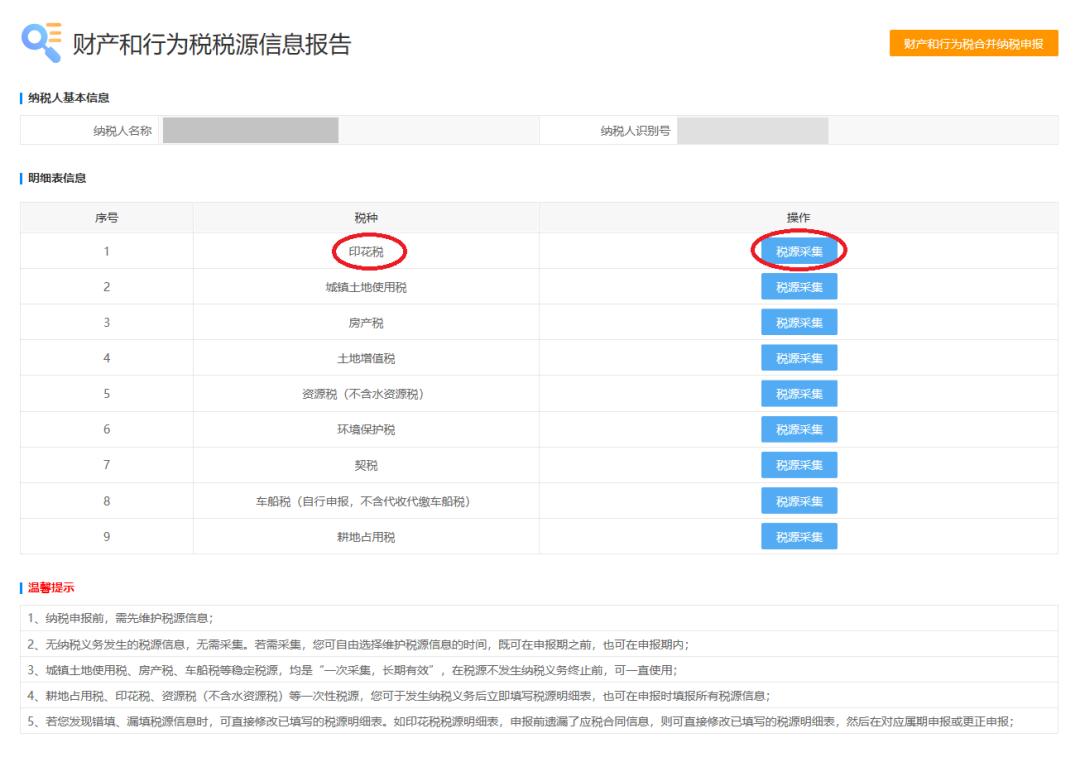Click 税源采集 for 车船税（自行申报）
The height and width of the screenshot is (757, 1080).
click(x=797, y=500)
